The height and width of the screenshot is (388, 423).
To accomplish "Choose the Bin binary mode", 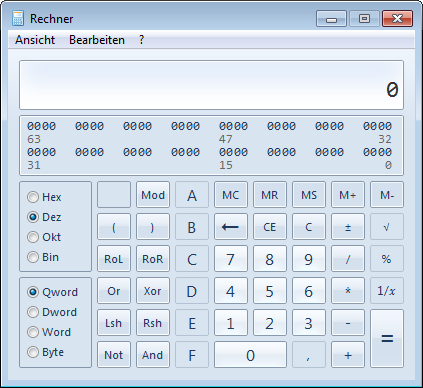I will coord(43,257).
